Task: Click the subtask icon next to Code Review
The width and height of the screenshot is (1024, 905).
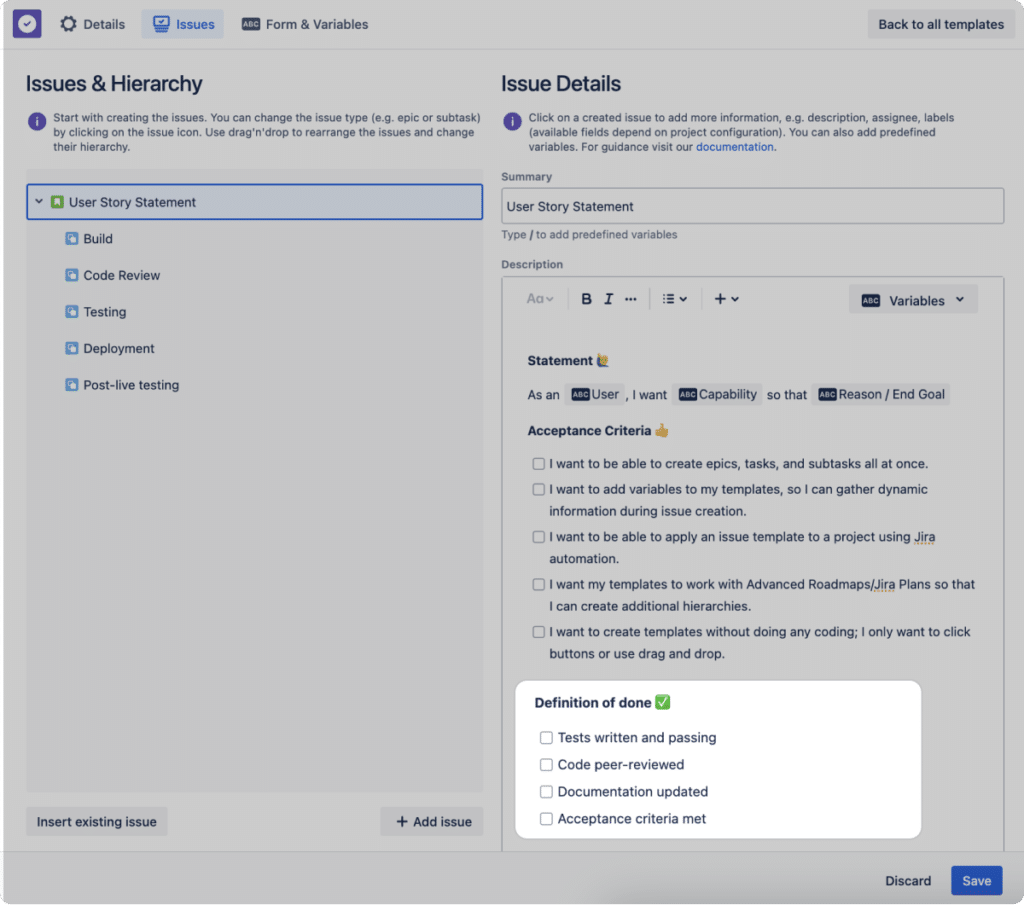Action: (x=72, y=275)
